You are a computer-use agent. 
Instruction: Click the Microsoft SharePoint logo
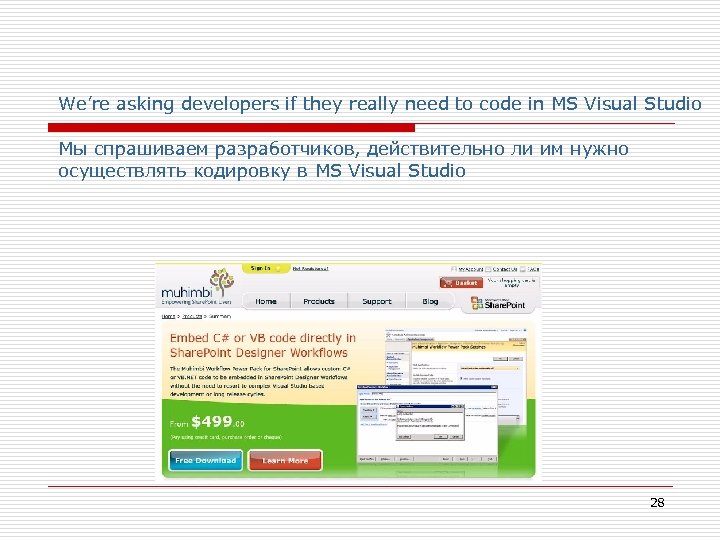coord(498,304)
